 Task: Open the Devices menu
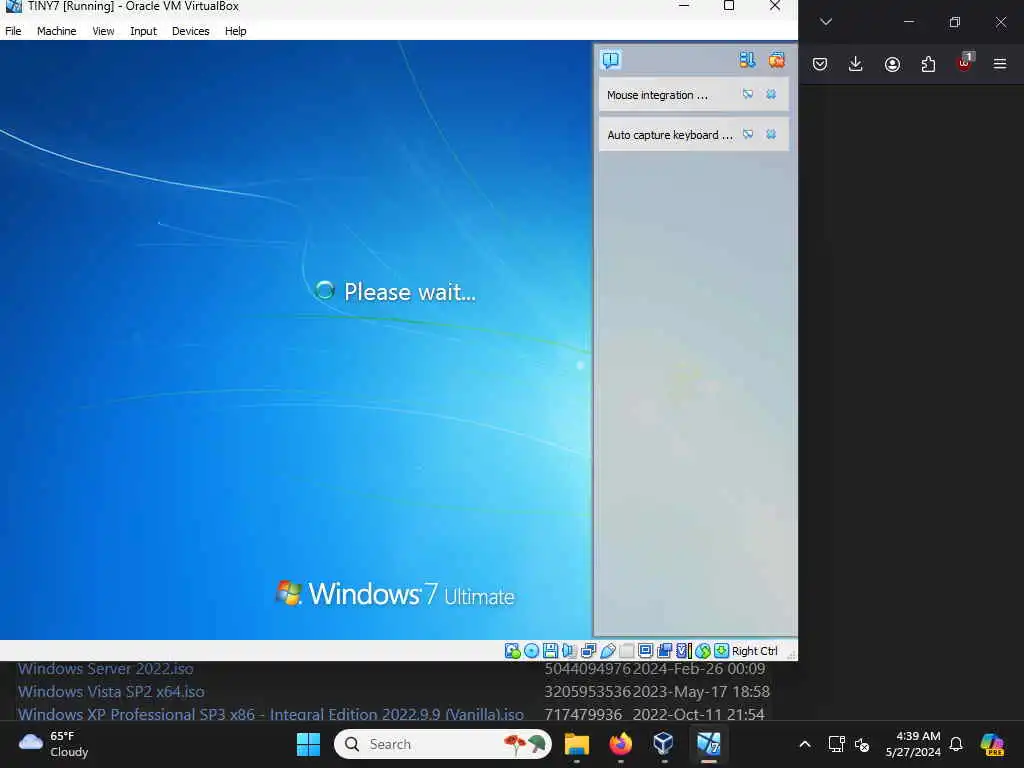click(x=190, y=31)
